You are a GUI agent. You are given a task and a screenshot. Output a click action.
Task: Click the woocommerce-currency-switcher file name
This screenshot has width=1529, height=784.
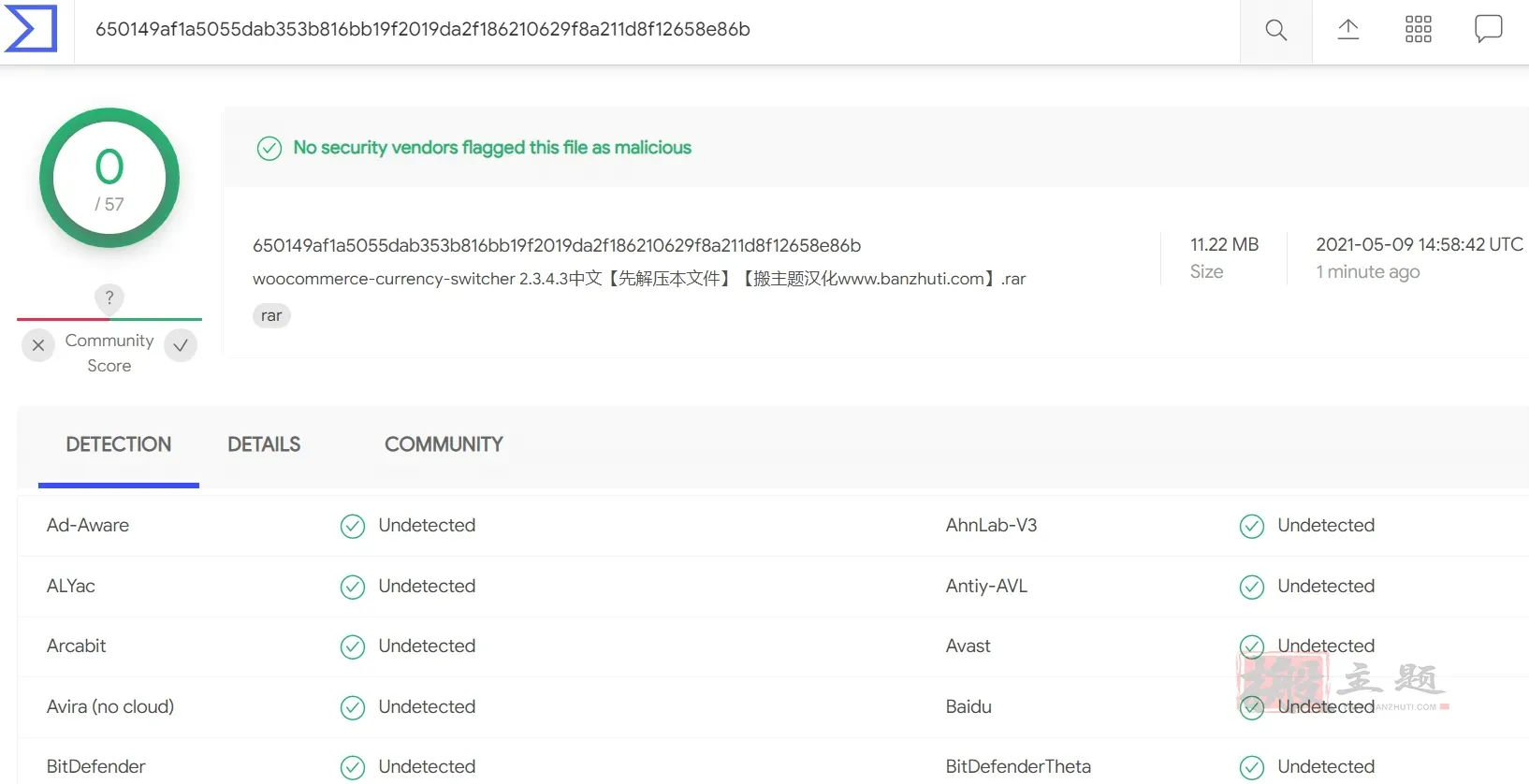(639, 279)
